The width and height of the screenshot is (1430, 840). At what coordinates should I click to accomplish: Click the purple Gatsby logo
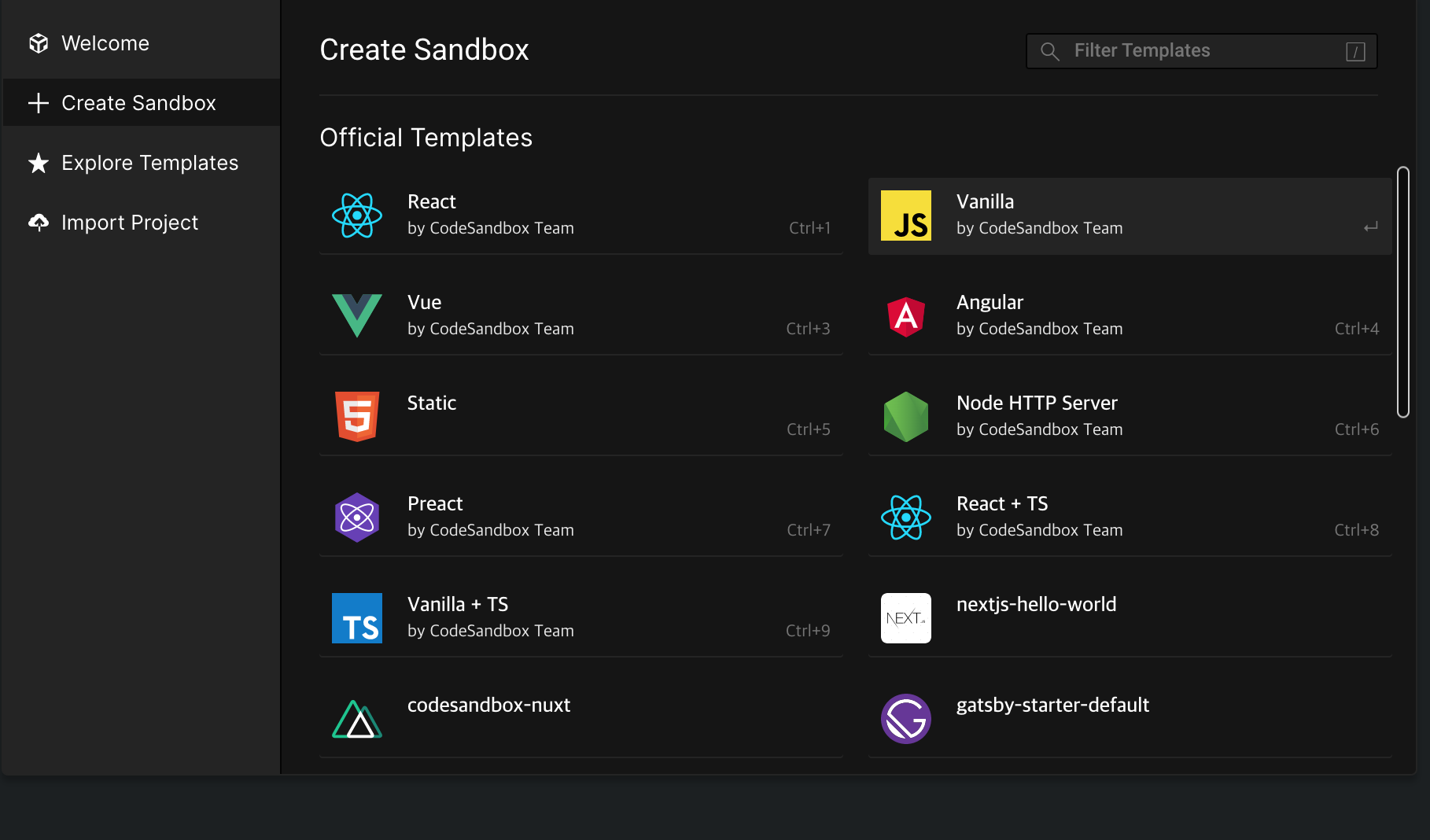click(906, 719)
